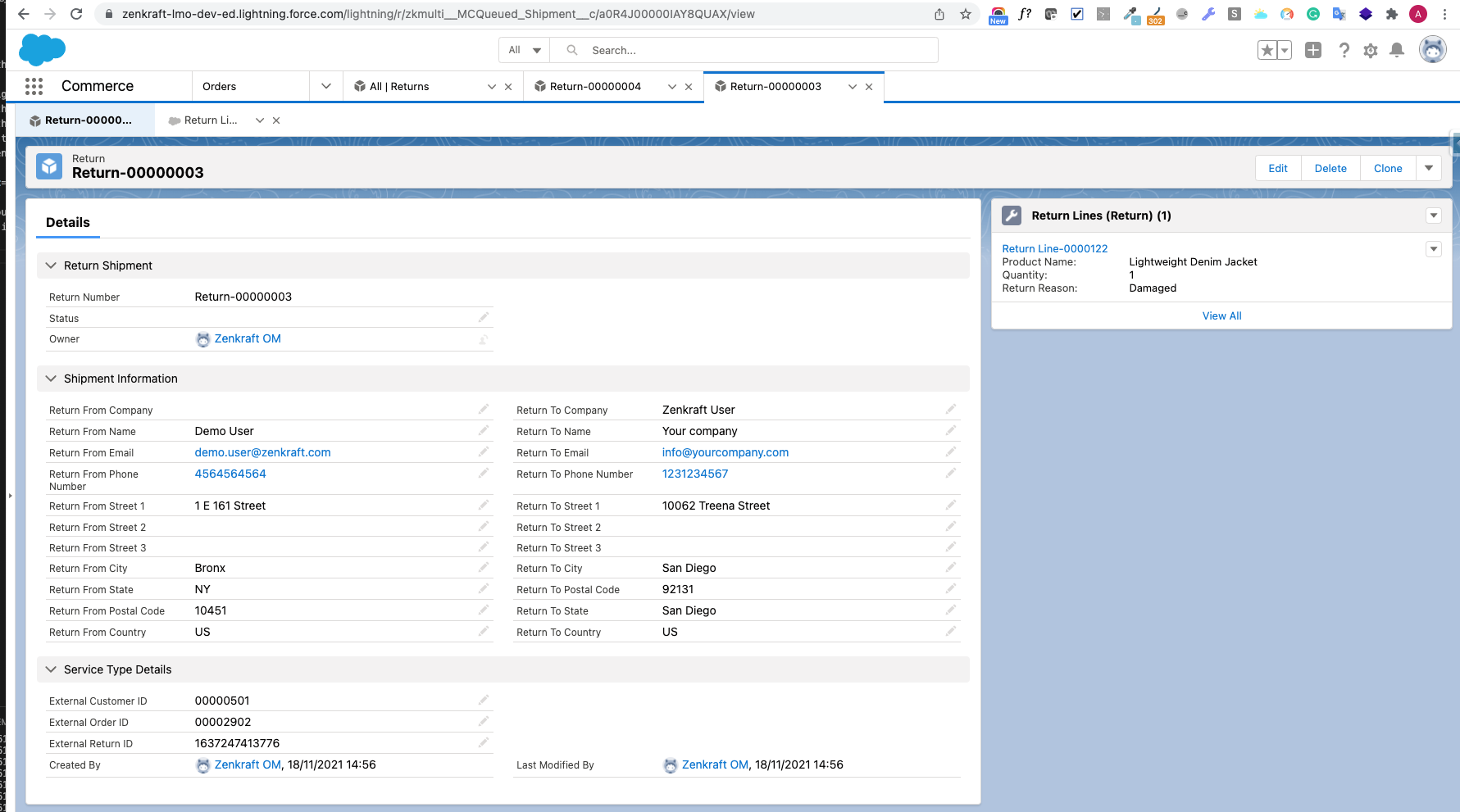Viewport: 1460px width, 812px height.
Task: Edit External Customer ID pencil icon
Action: [484, 700]
